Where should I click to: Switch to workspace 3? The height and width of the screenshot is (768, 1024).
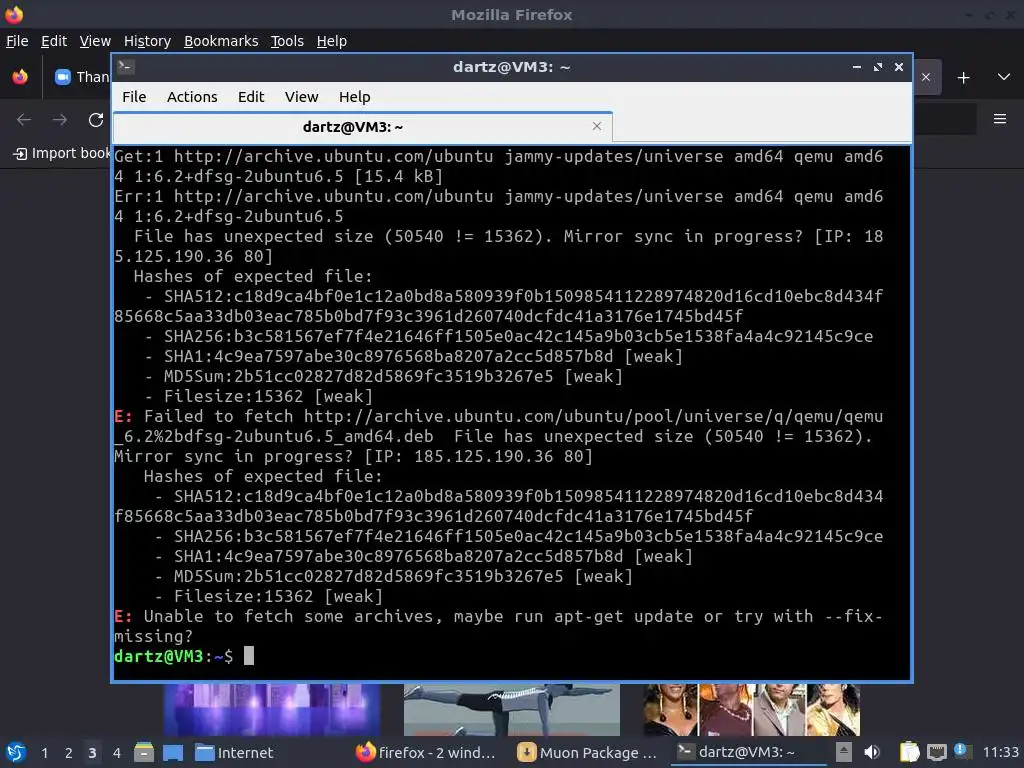coord(93,753)
